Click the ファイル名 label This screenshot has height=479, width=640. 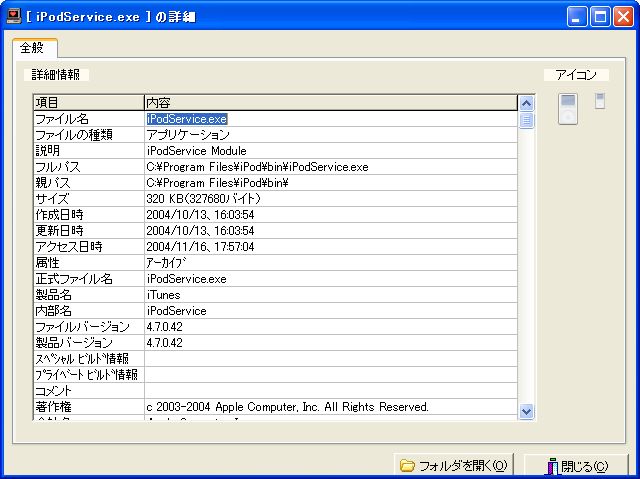62,119
